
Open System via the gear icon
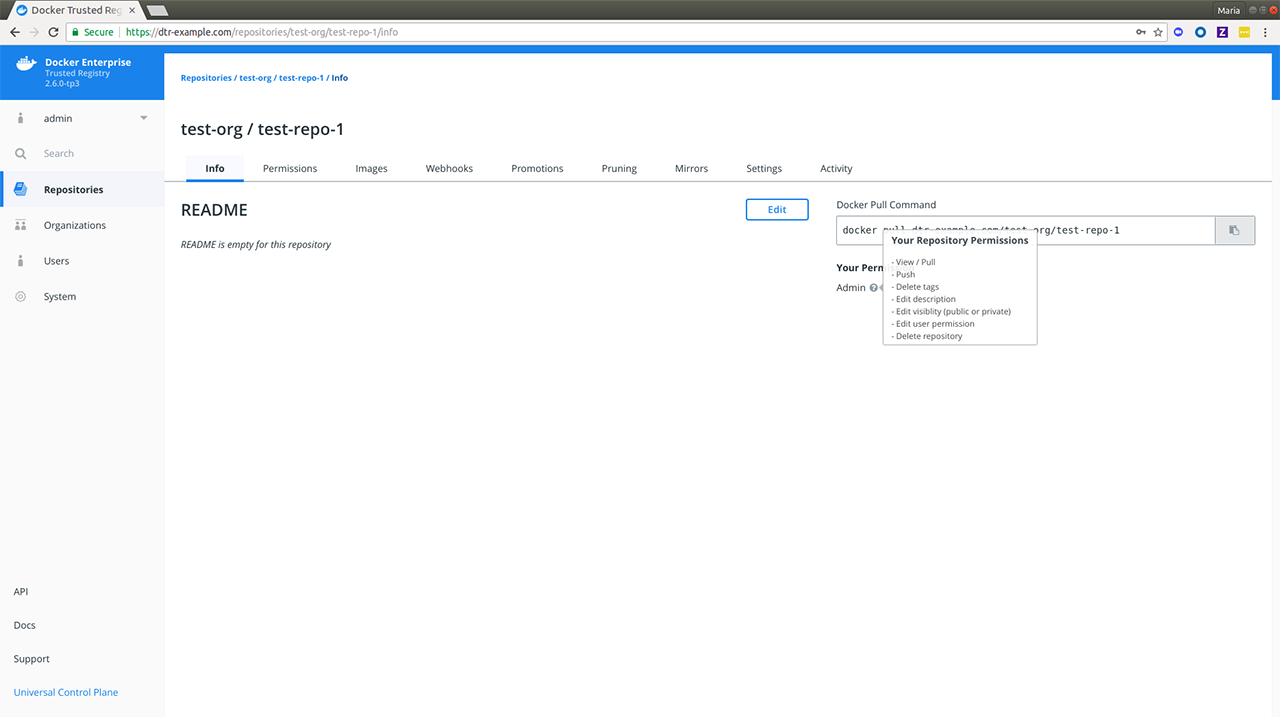pos(21,297)
